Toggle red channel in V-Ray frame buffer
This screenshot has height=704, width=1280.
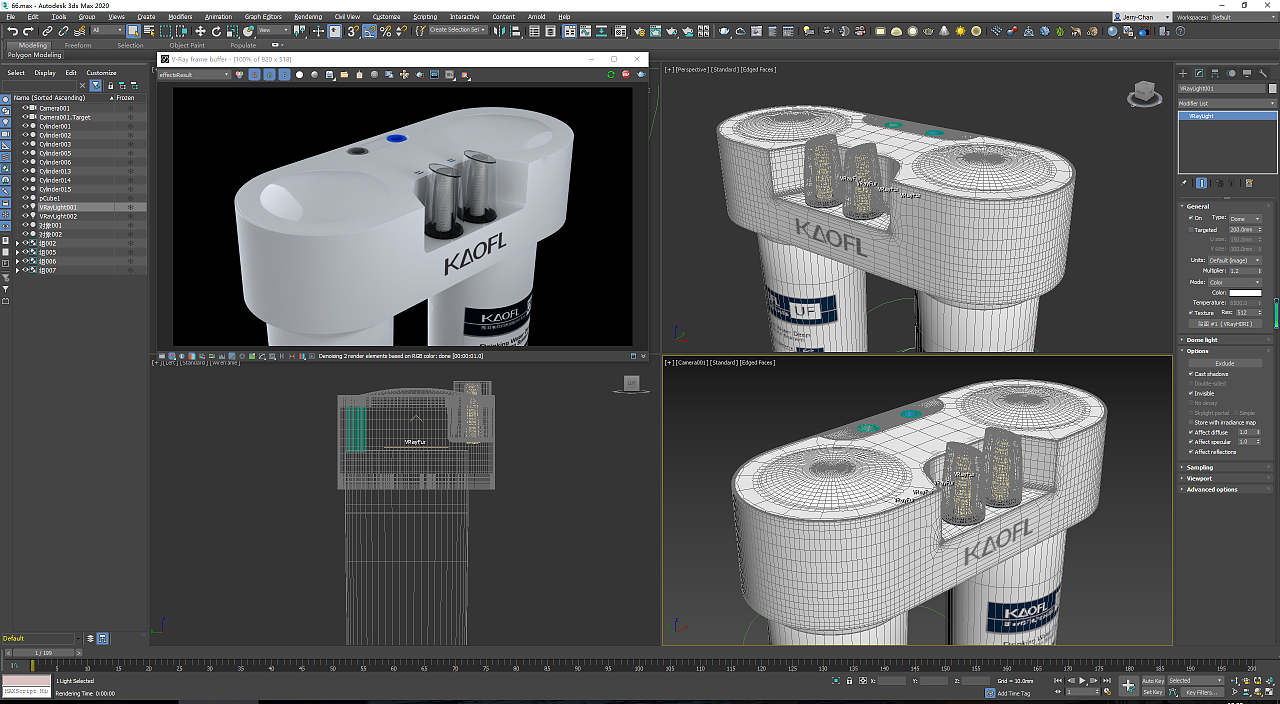coord(254,74)
